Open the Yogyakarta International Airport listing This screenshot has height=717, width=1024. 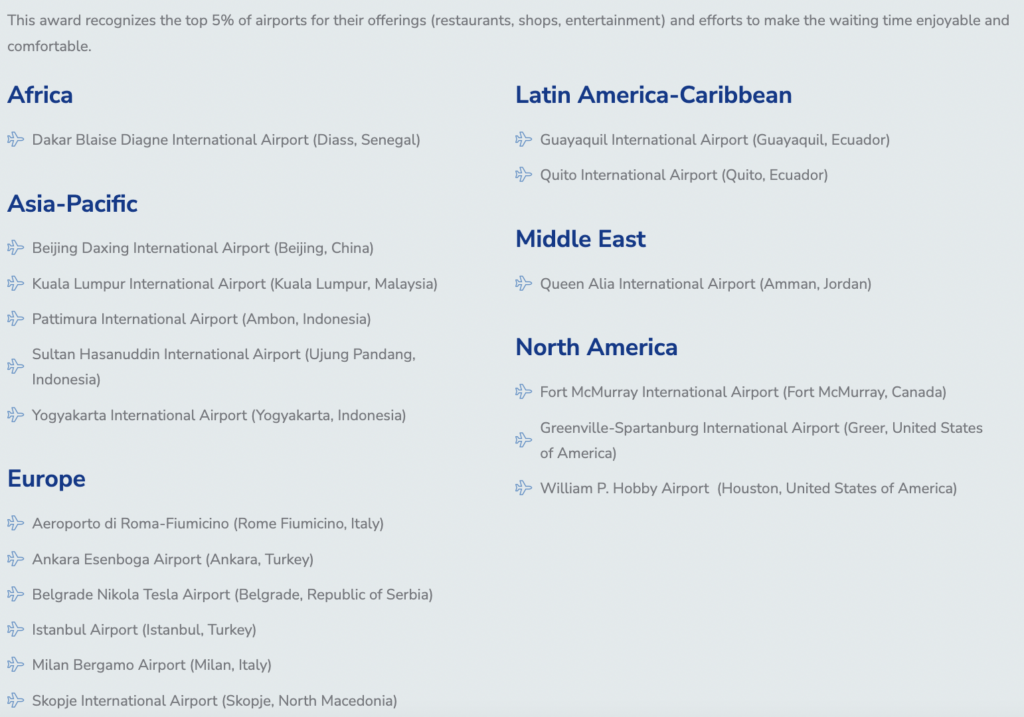coord(217,415)
